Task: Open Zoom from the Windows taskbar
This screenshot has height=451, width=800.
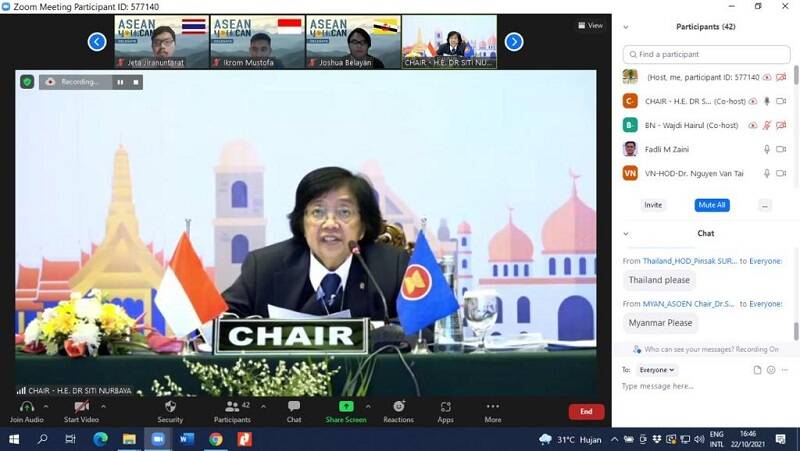Action: (157, 439)
